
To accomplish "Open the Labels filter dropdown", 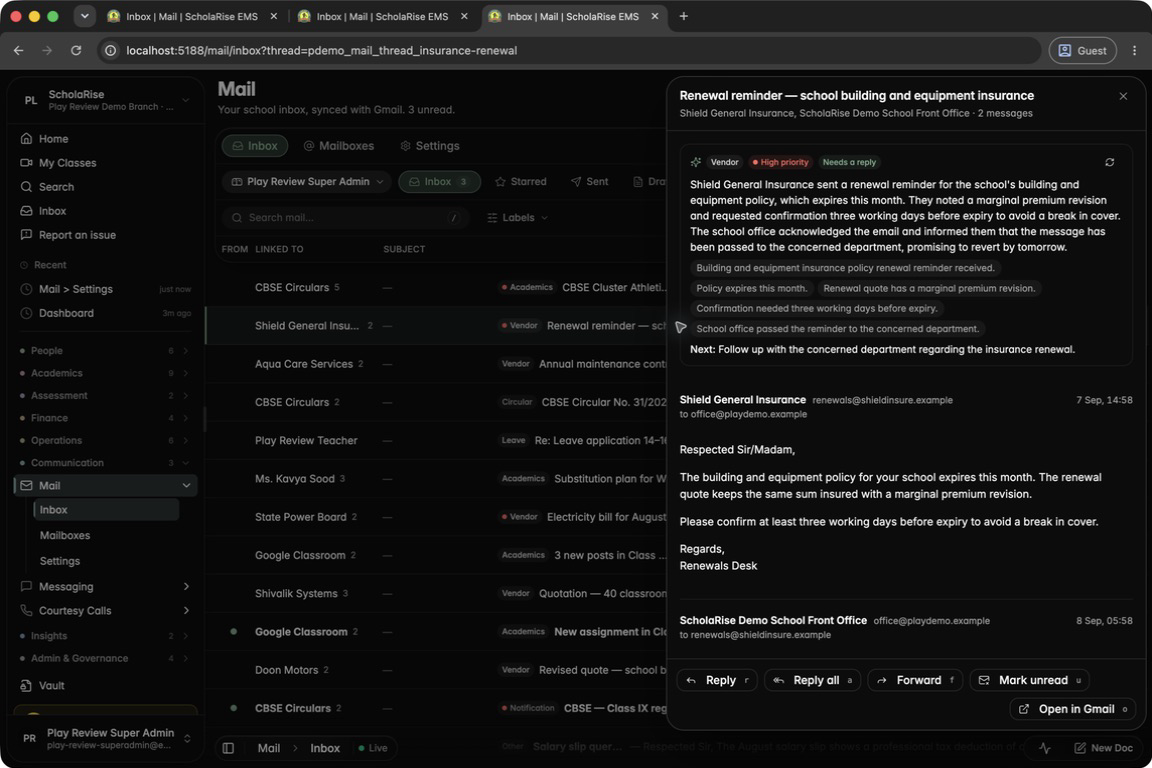I will [x=517, y=218].
